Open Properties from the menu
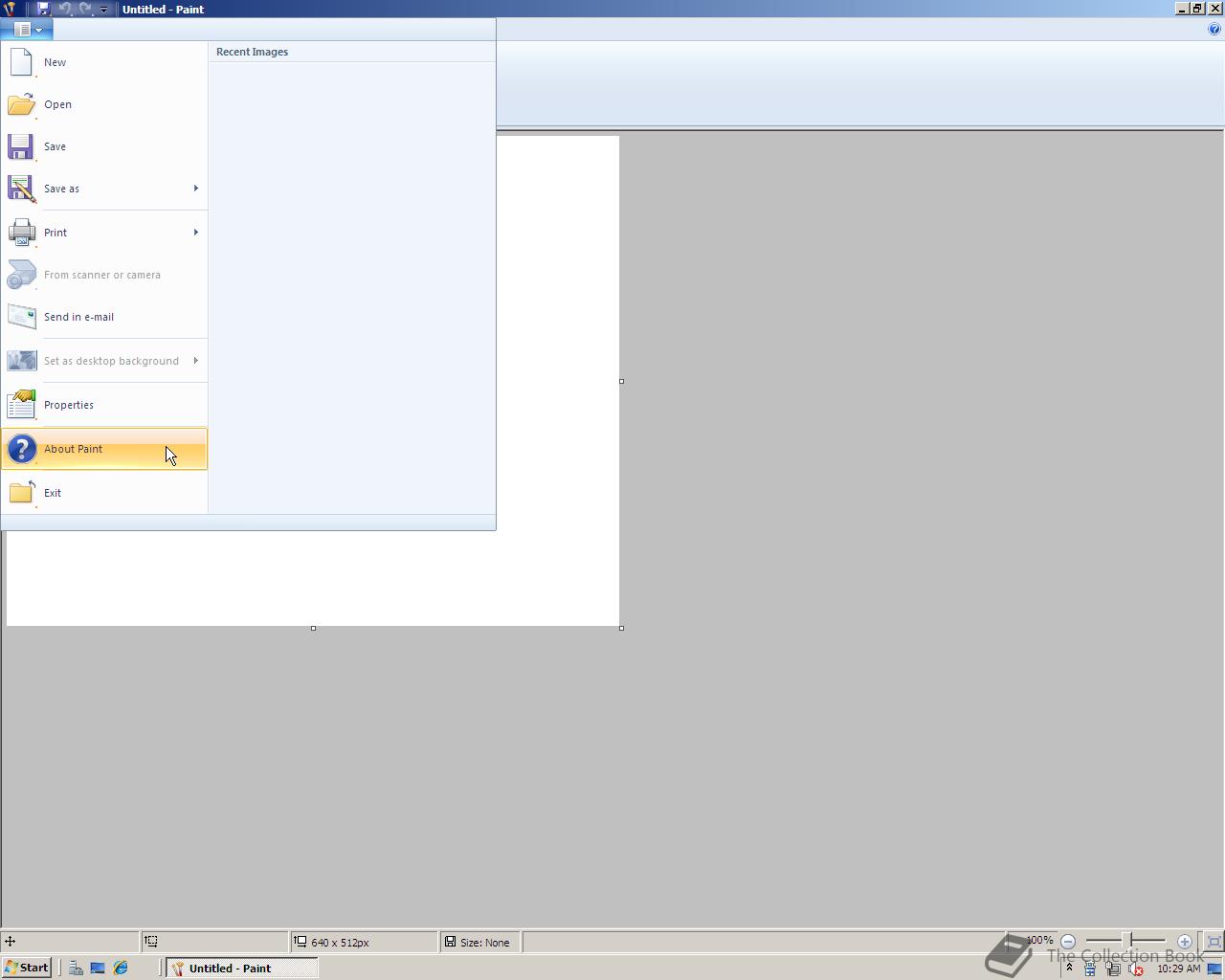 coord(104,405)
